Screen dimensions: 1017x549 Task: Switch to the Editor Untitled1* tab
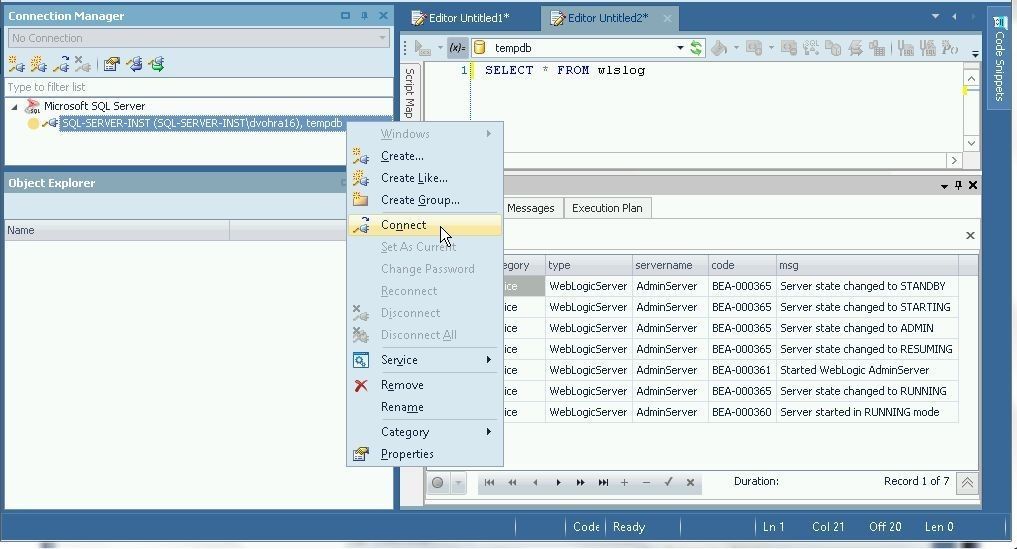tap(468, 18)
